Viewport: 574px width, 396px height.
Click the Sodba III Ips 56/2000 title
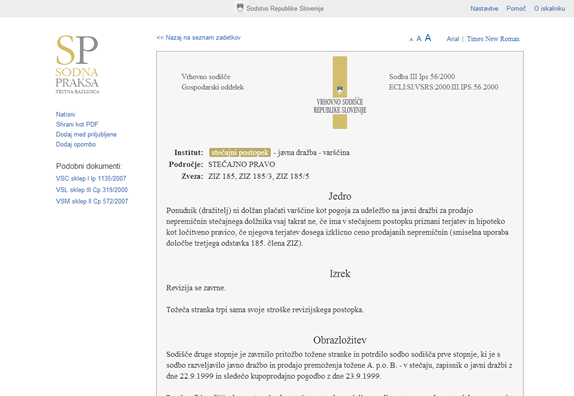click(x=422, y=76)
